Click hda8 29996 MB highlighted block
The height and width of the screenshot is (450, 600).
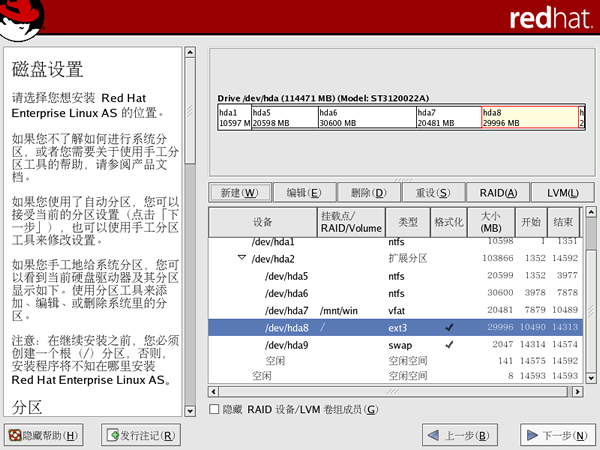[x=530, y=118]
